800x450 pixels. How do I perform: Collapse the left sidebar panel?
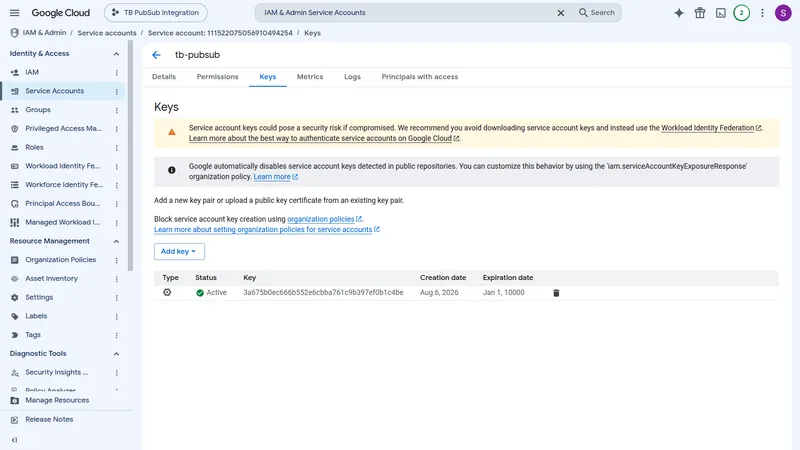[x=14, y=440]
